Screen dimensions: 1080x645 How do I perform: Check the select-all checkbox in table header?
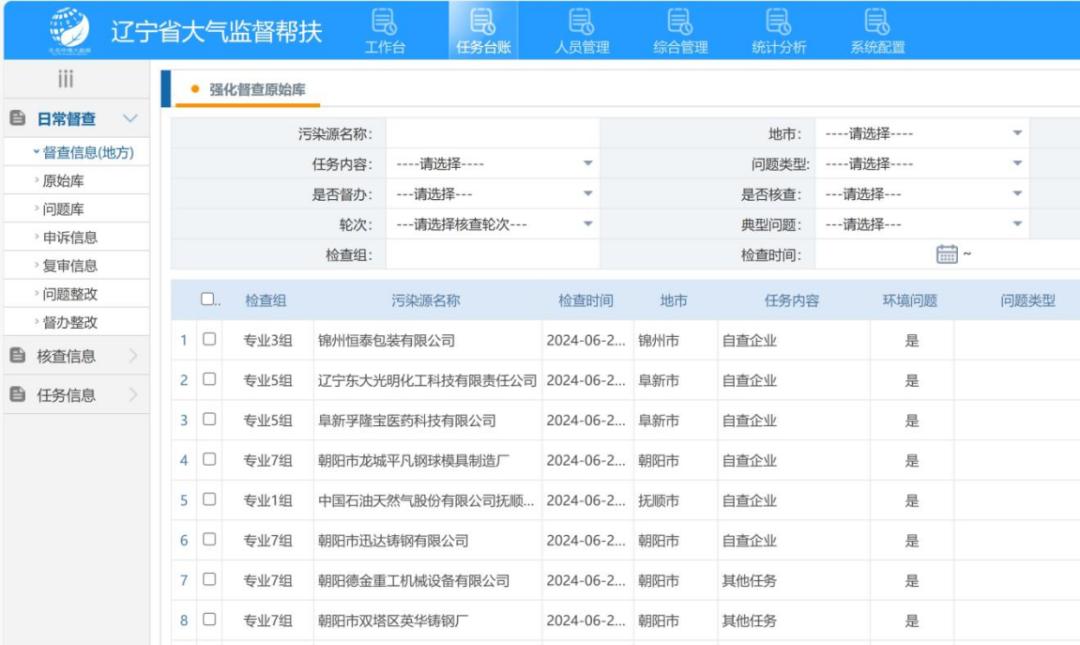pyautogui.click(x=207, y=299)
